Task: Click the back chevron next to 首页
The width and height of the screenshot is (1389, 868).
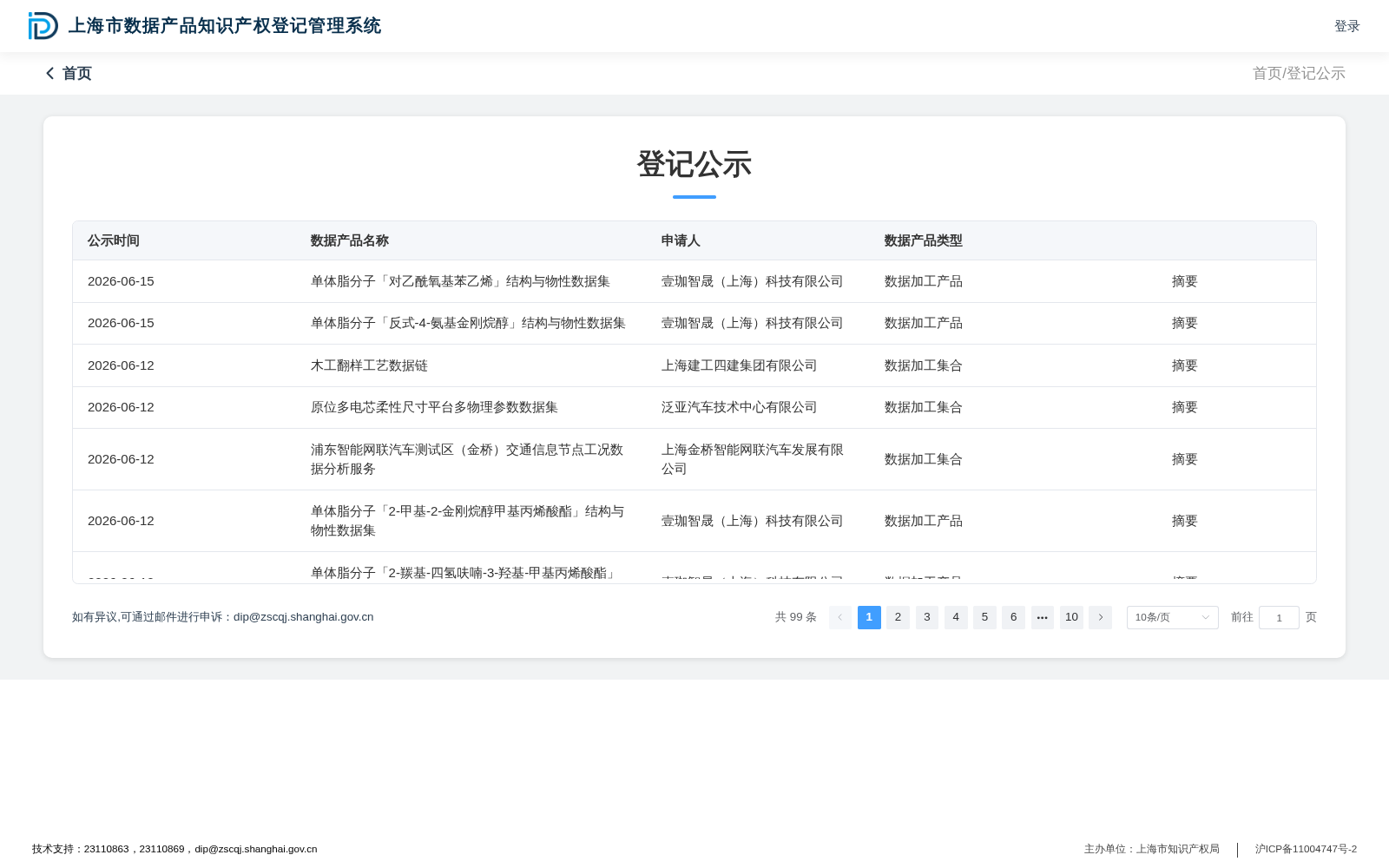Action: [49, 74]
